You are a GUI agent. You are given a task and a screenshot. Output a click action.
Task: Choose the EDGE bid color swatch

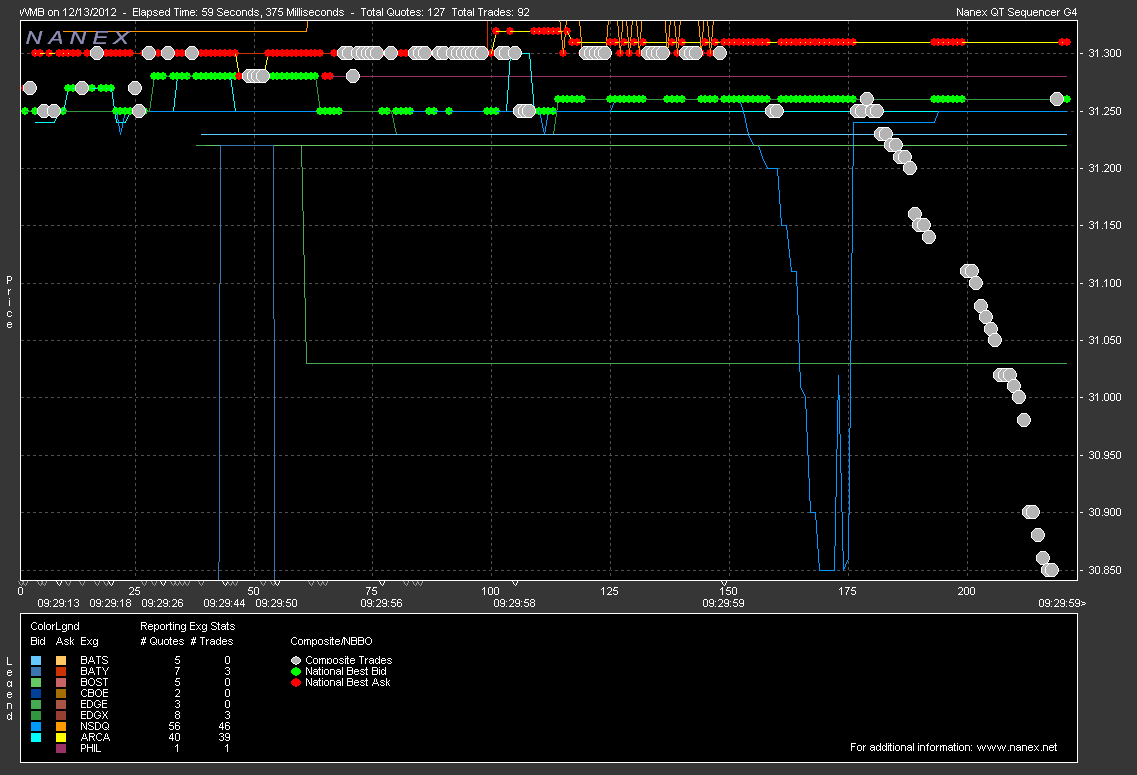pyautogui.click(x=36, y=704)
